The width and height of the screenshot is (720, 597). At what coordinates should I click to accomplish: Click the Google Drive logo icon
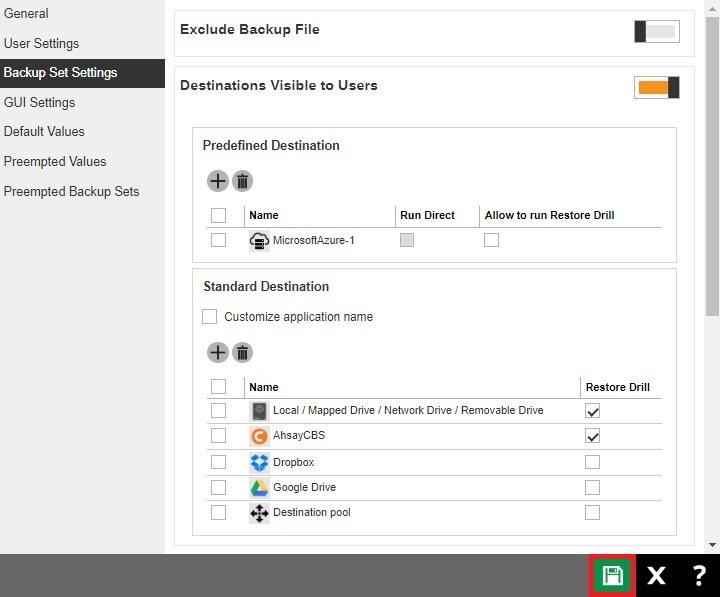click(x=259, y=488)
